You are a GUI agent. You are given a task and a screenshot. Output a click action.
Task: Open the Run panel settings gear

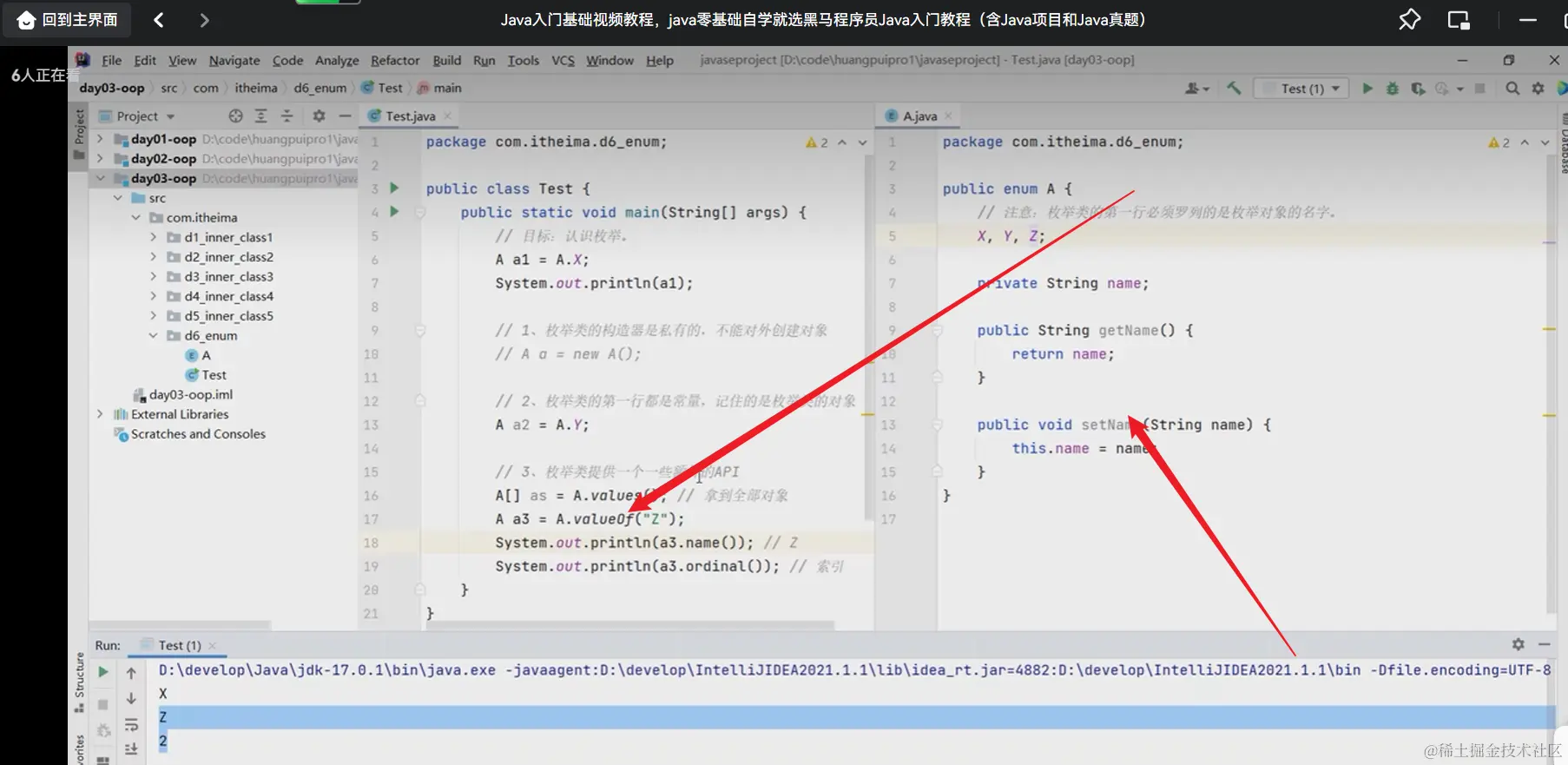click(x=1518, y=644)
